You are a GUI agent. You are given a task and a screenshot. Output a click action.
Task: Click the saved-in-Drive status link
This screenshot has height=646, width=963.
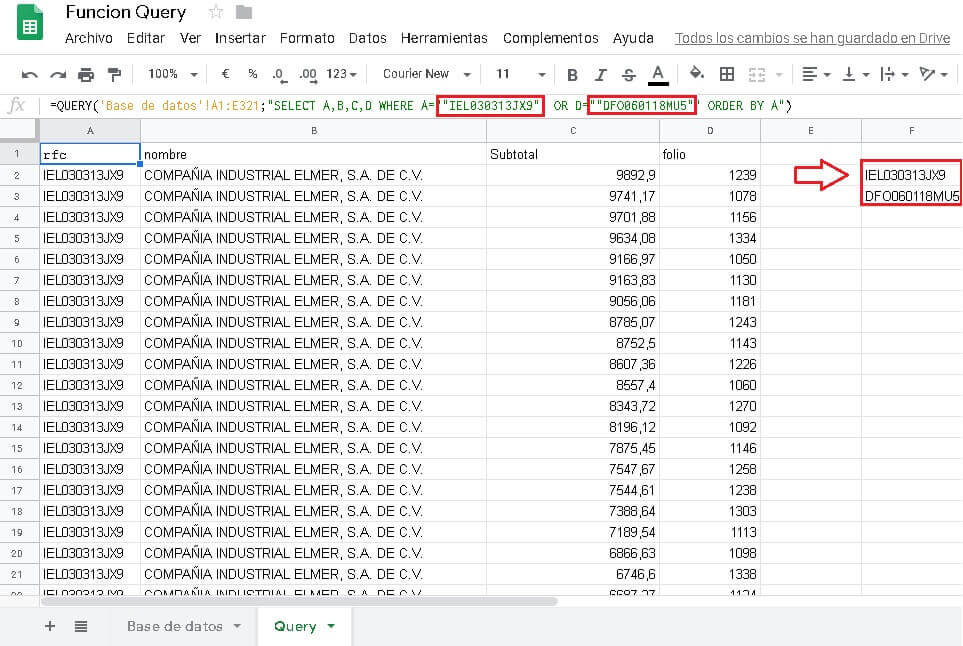812,38
